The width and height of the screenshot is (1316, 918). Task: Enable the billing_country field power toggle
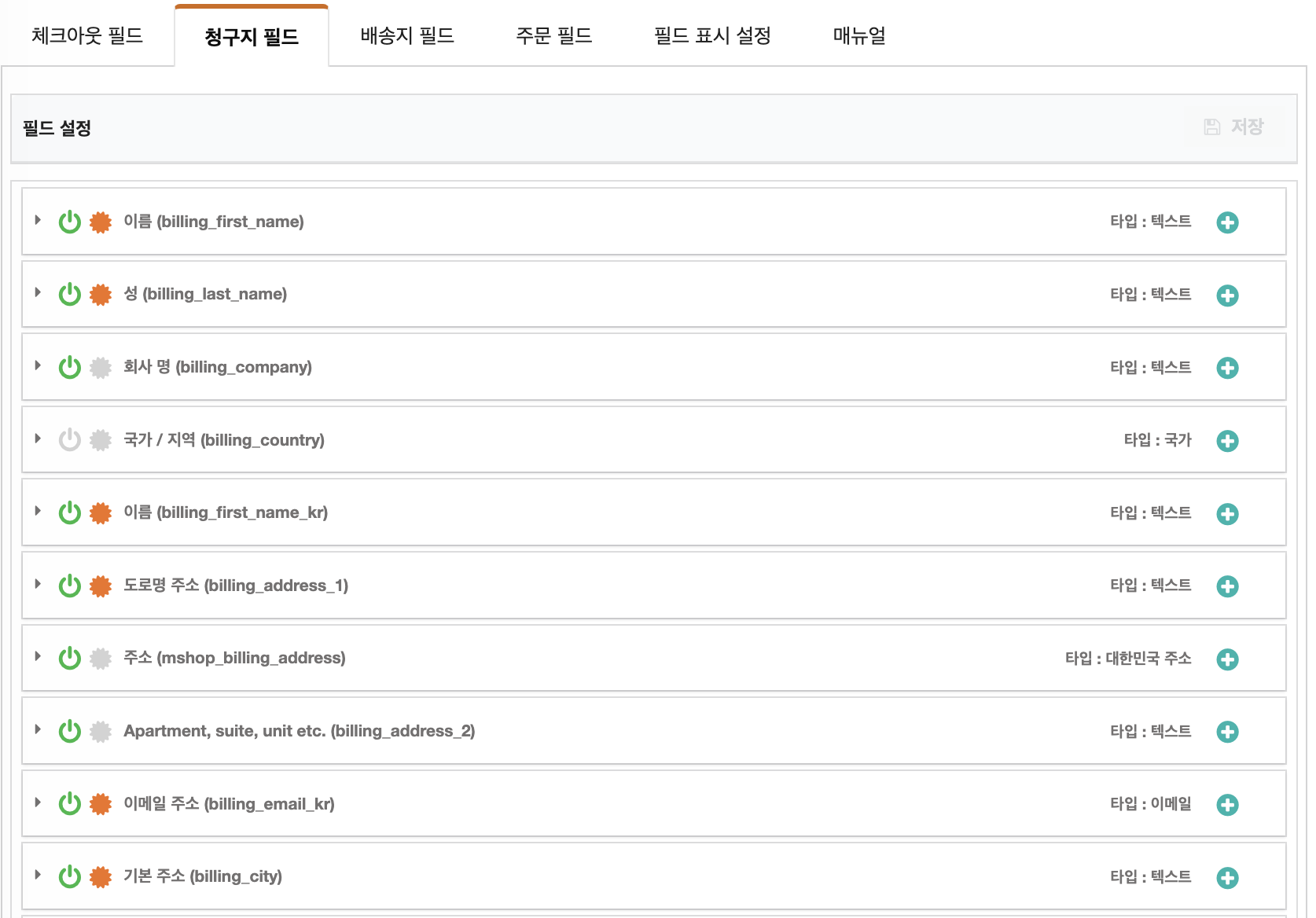70,440
